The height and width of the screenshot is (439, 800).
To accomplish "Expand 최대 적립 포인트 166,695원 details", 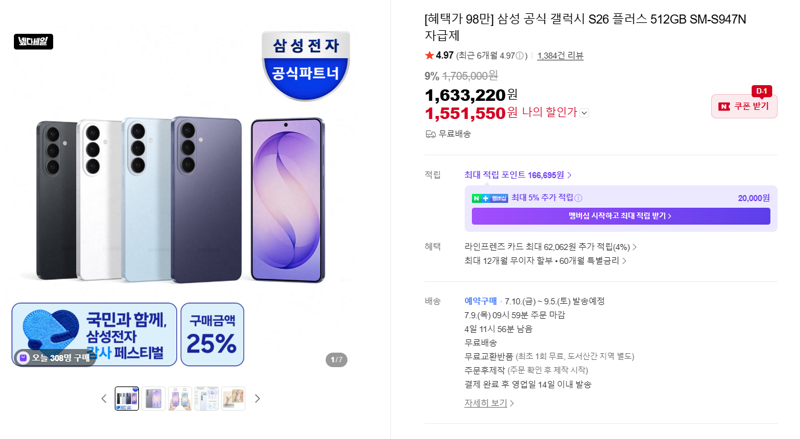I will point(517,175).
